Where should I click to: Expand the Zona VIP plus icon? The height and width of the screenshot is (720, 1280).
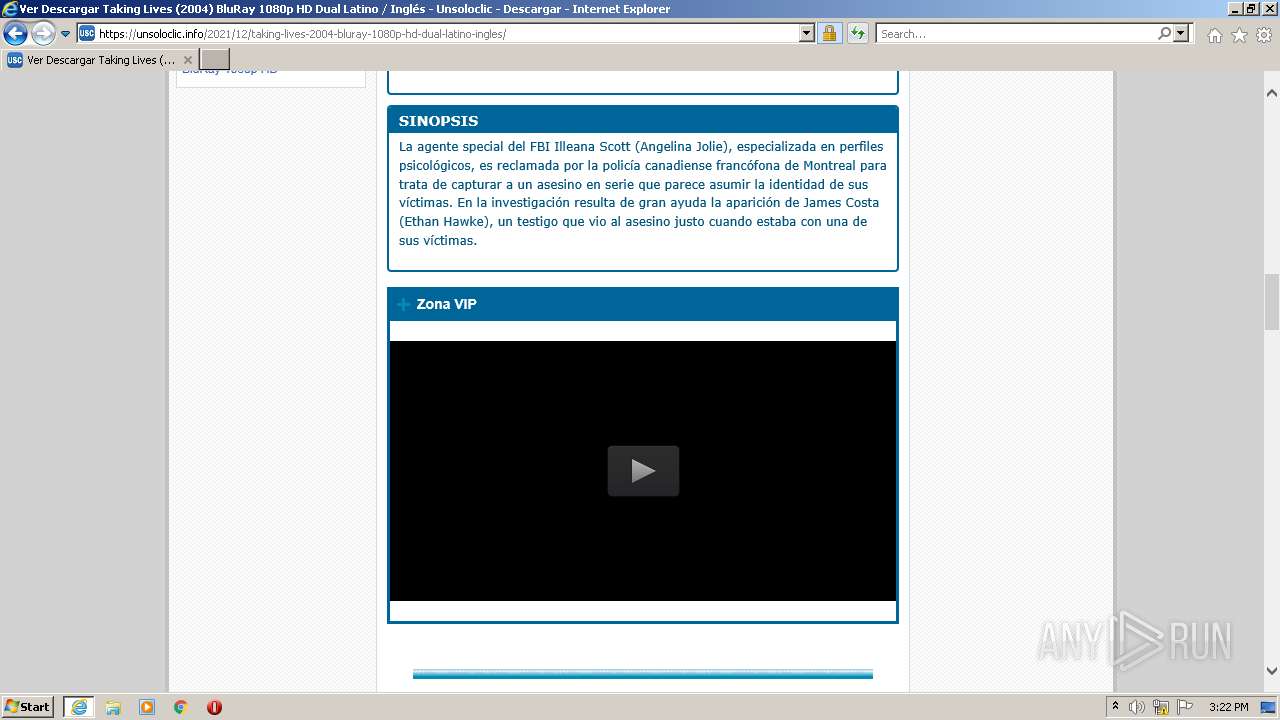coord(403,304)
